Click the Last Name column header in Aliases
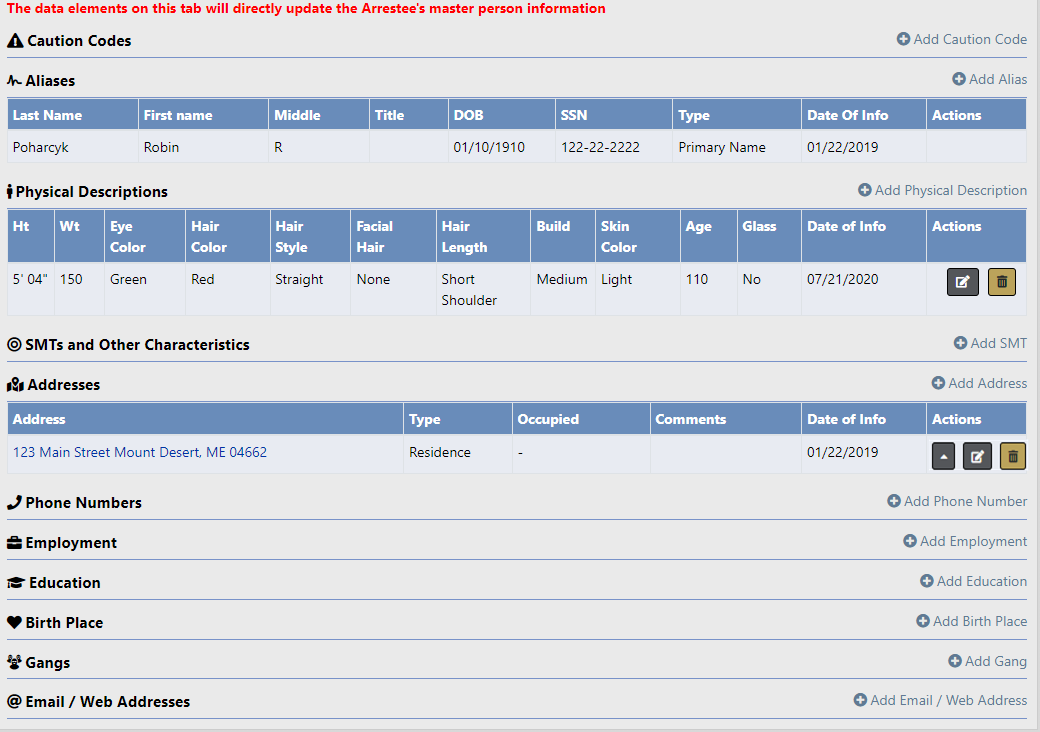Image resolution: width=1040 pixels, height=732 pixels. (47, 115)
